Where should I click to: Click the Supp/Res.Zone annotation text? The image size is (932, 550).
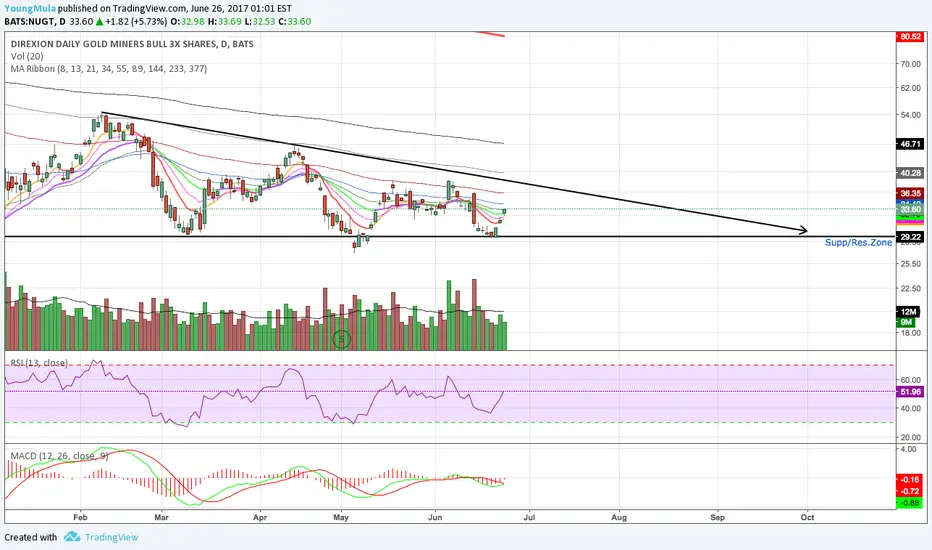858,243
